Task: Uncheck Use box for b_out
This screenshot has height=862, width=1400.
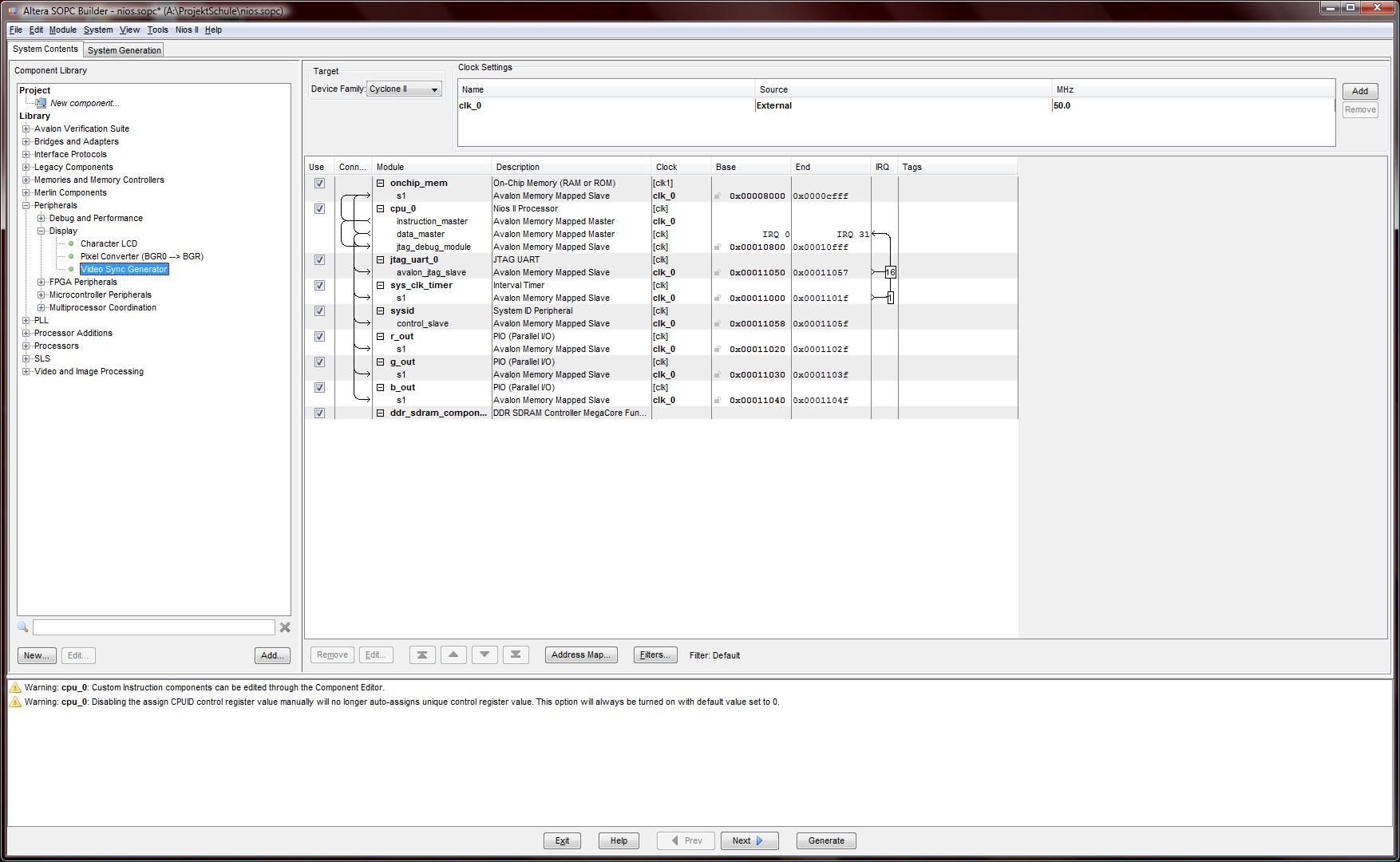Action: (x=319, y=387)
